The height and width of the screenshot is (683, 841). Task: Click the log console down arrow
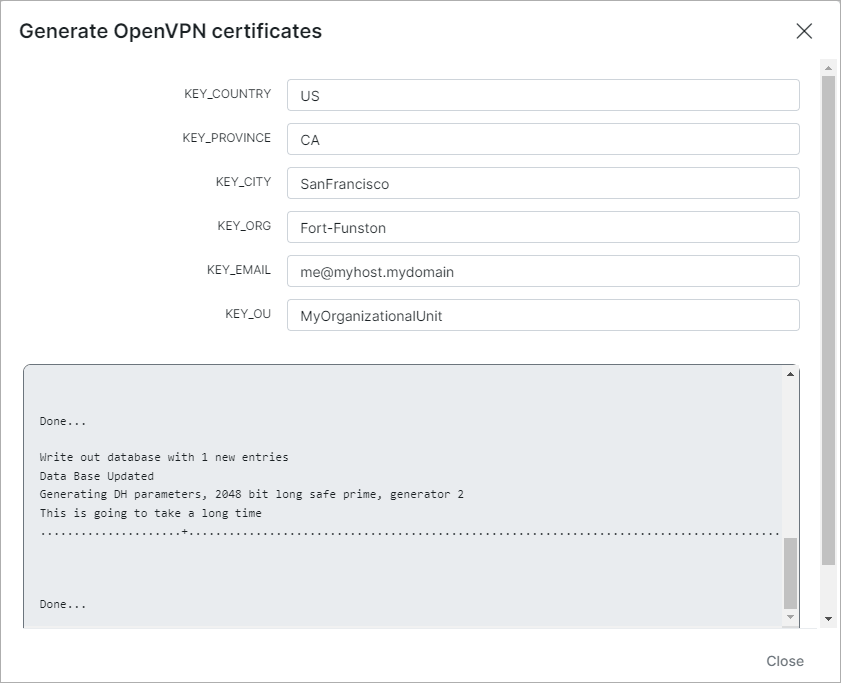click(x=789, y=618)
